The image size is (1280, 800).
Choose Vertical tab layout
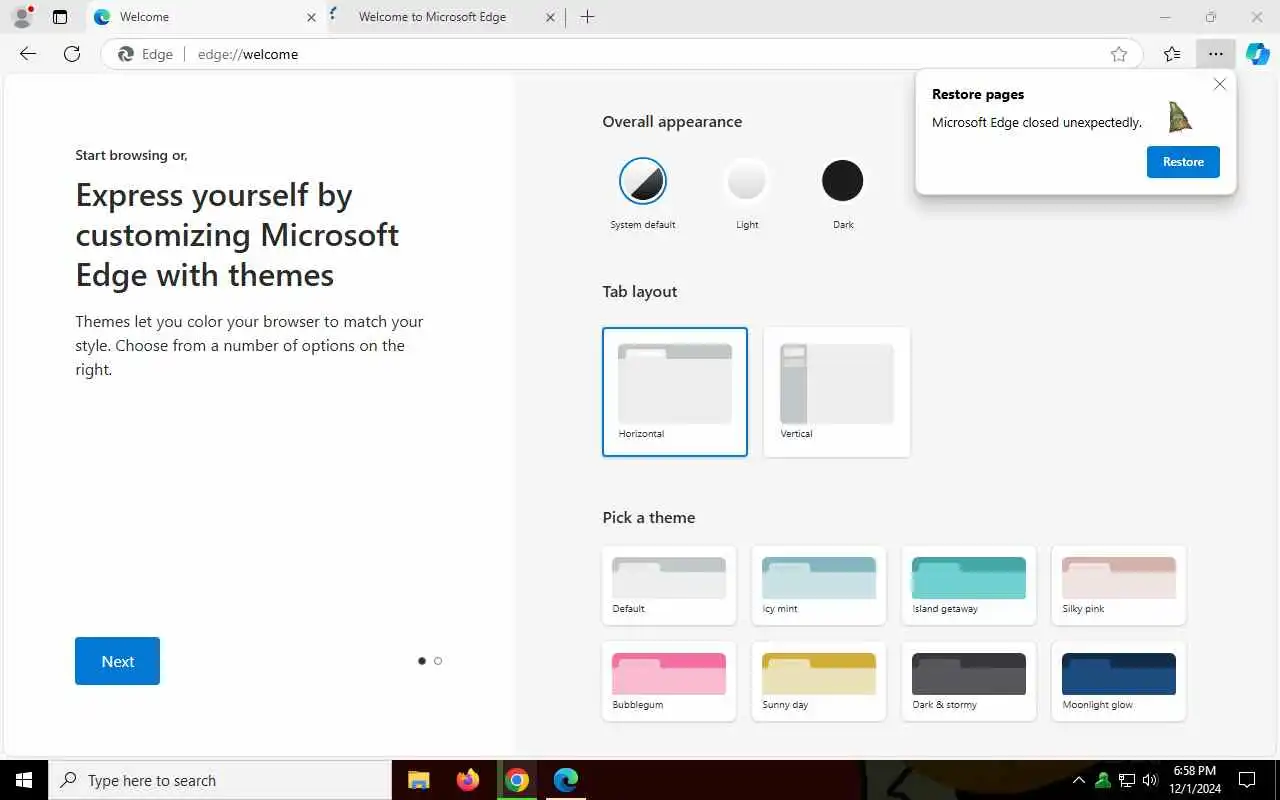[x=837, y=392]
